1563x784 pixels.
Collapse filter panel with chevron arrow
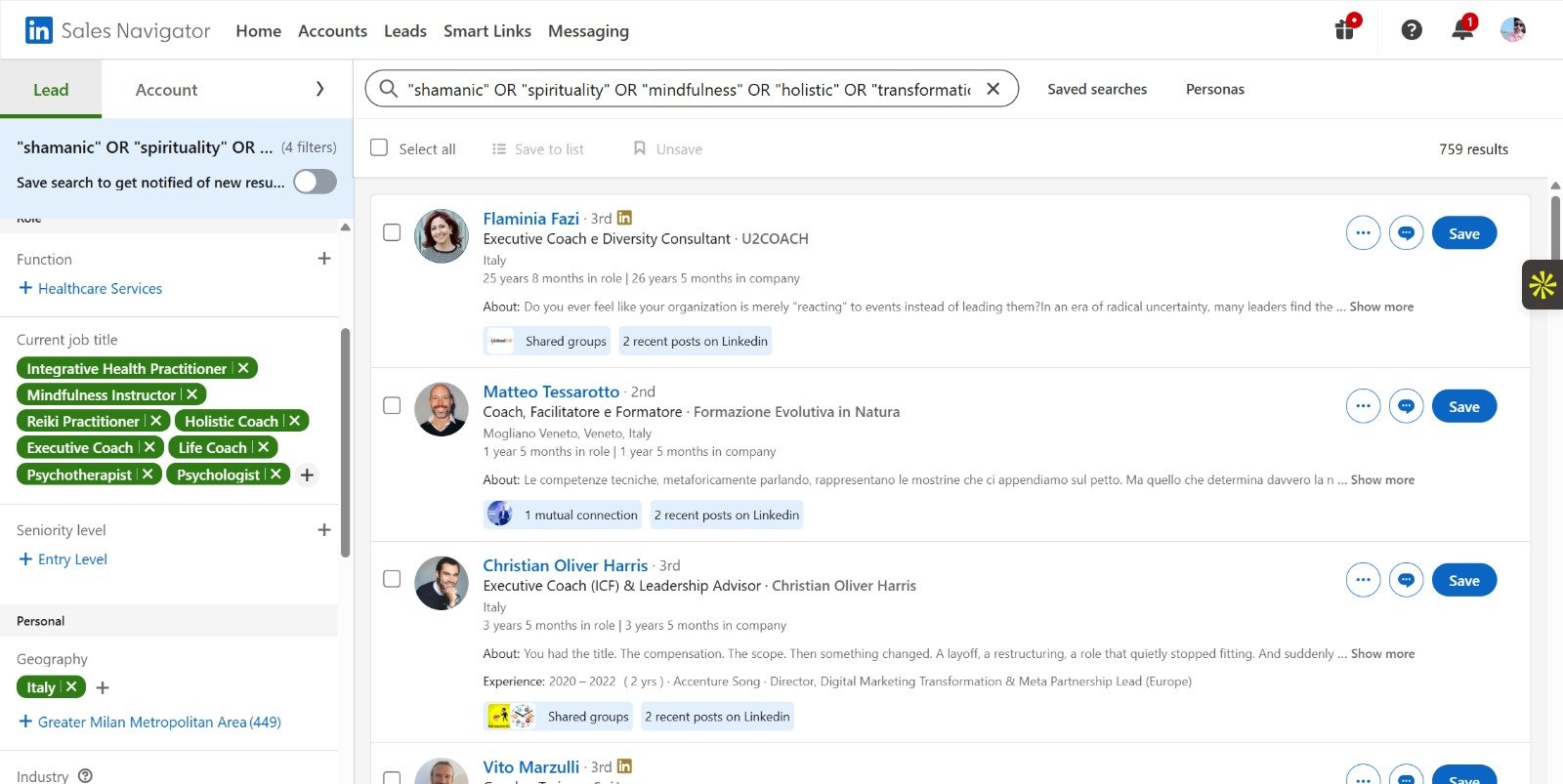pos(319,89)
